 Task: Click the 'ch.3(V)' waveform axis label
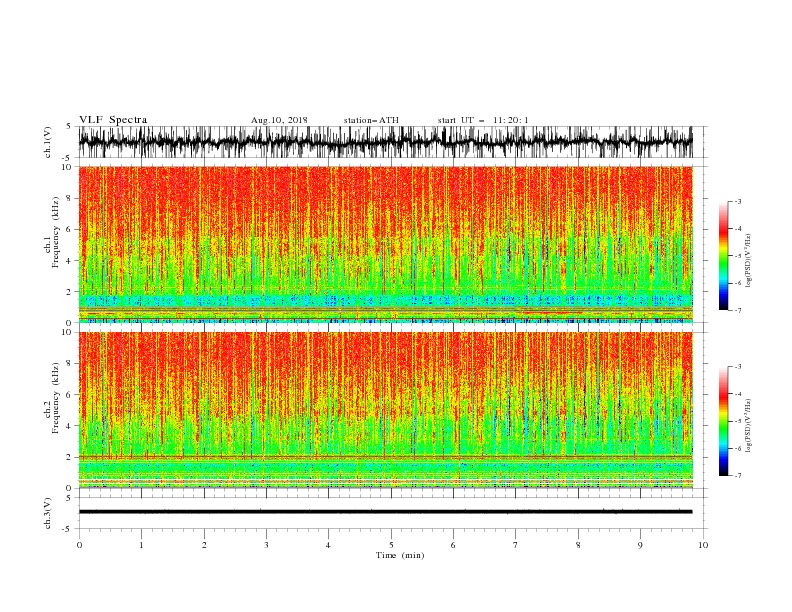click(x=48, y=513)
